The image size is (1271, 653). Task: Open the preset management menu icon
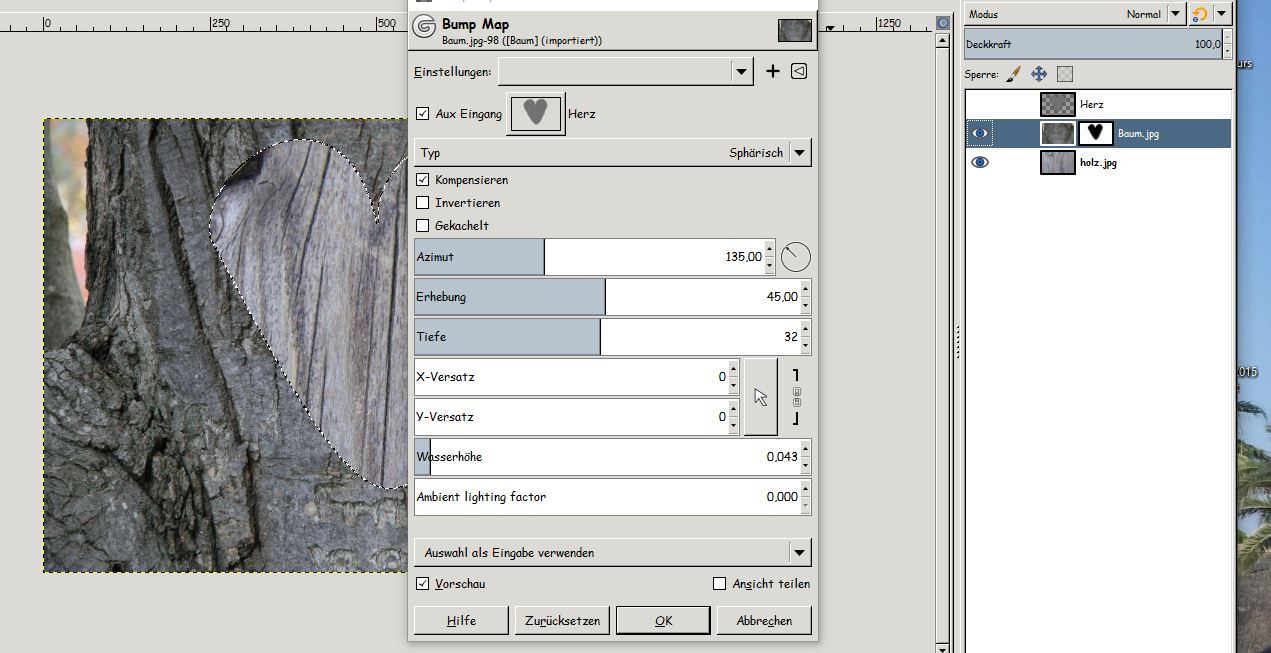[x=798, y=71]
